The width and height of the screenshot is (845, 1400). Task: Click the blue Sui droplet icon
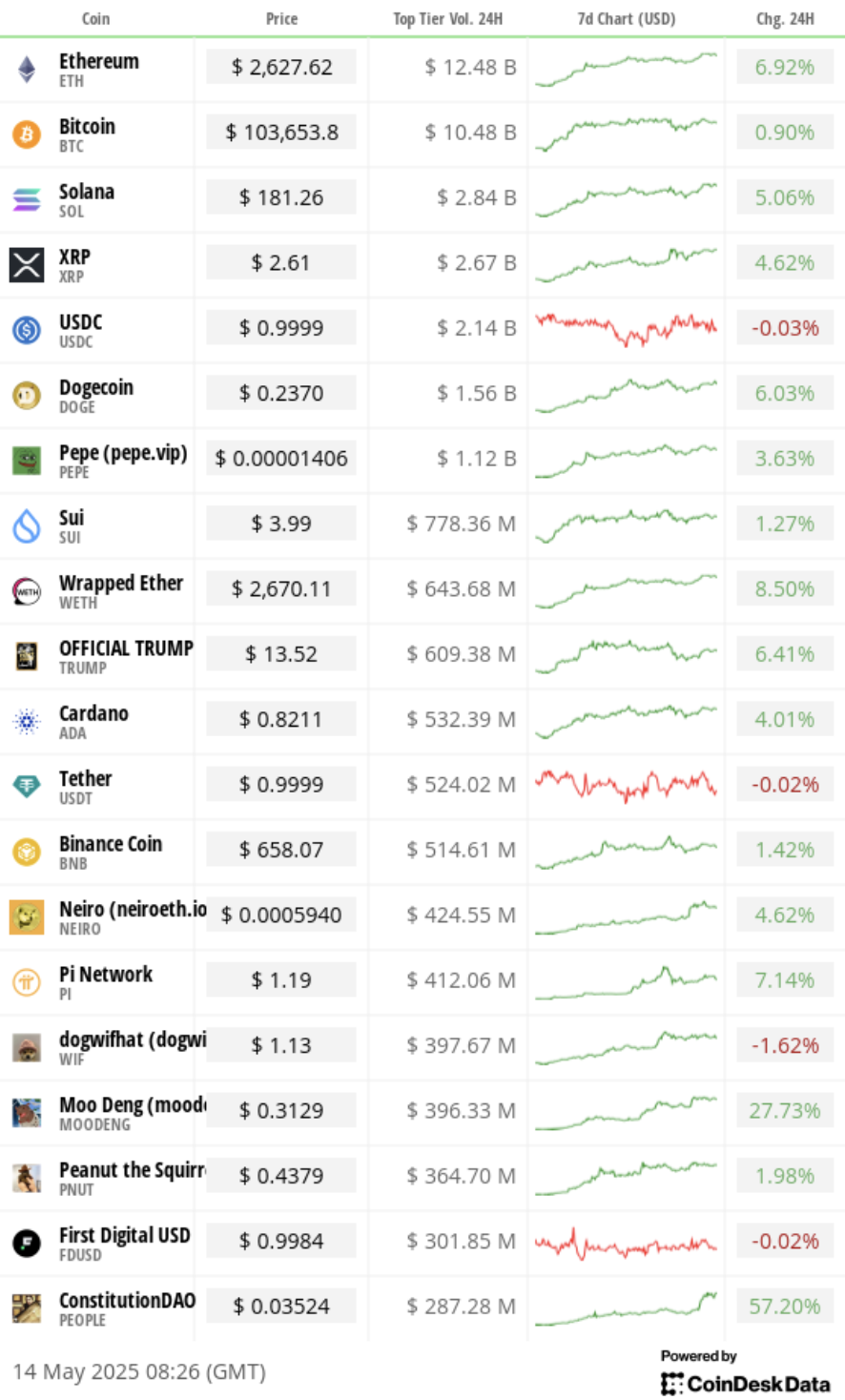27,525
